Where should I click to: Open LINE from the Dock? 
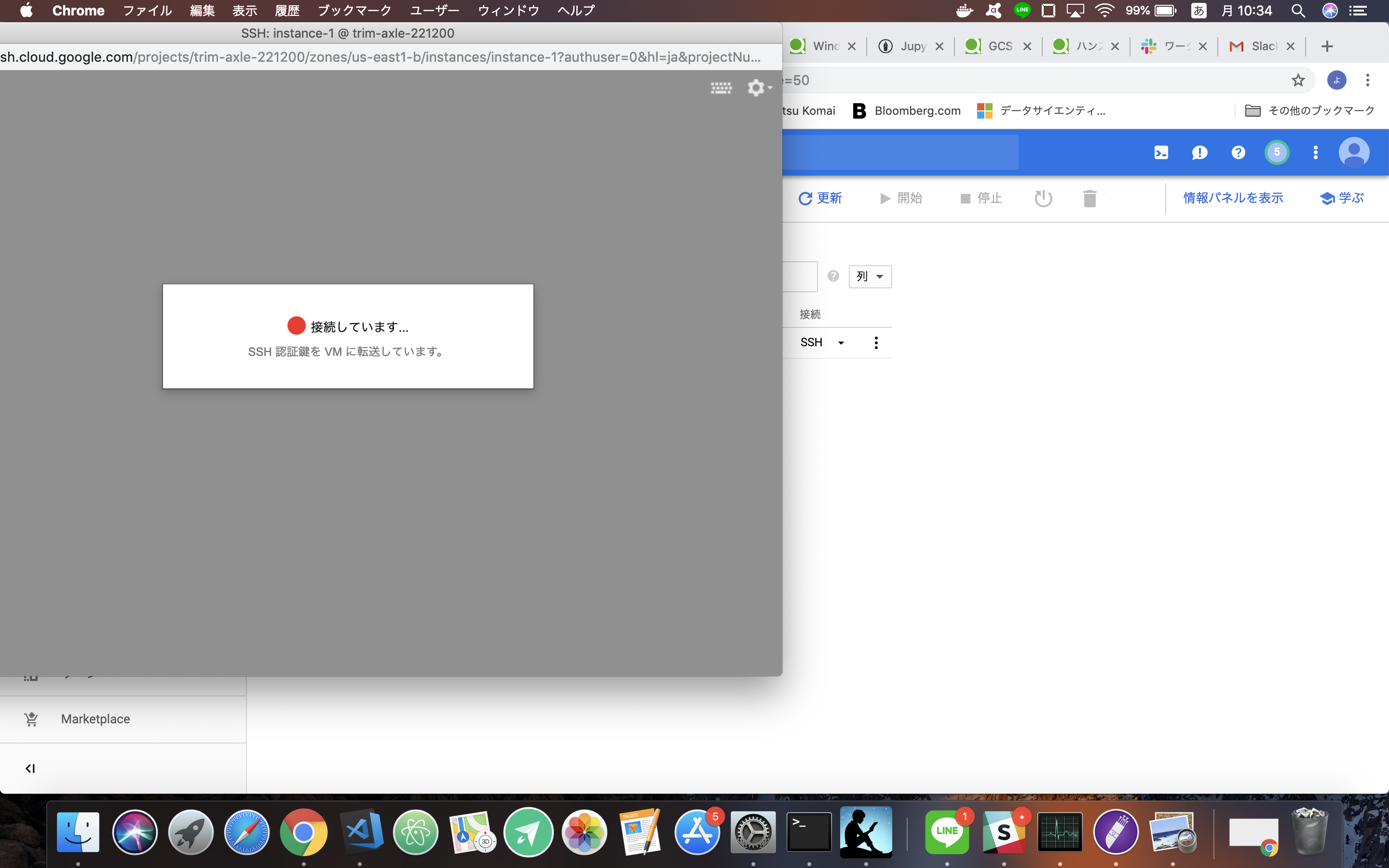(947, 832)
